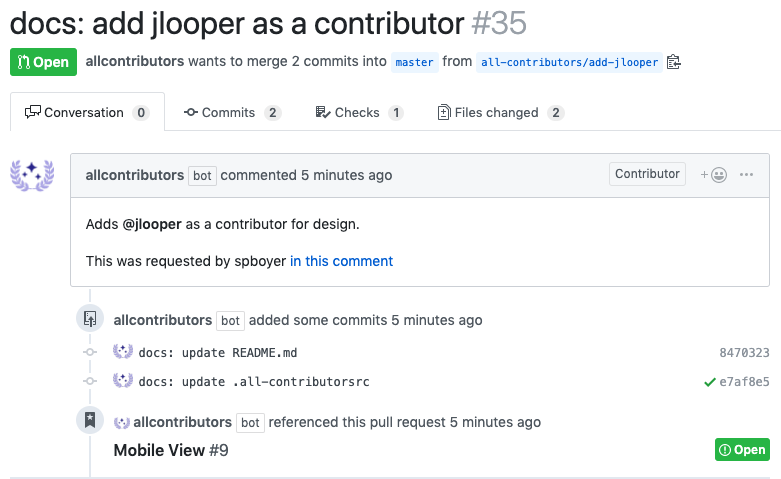Copy the branch name with the clipboard icon

tap(673, 62)
